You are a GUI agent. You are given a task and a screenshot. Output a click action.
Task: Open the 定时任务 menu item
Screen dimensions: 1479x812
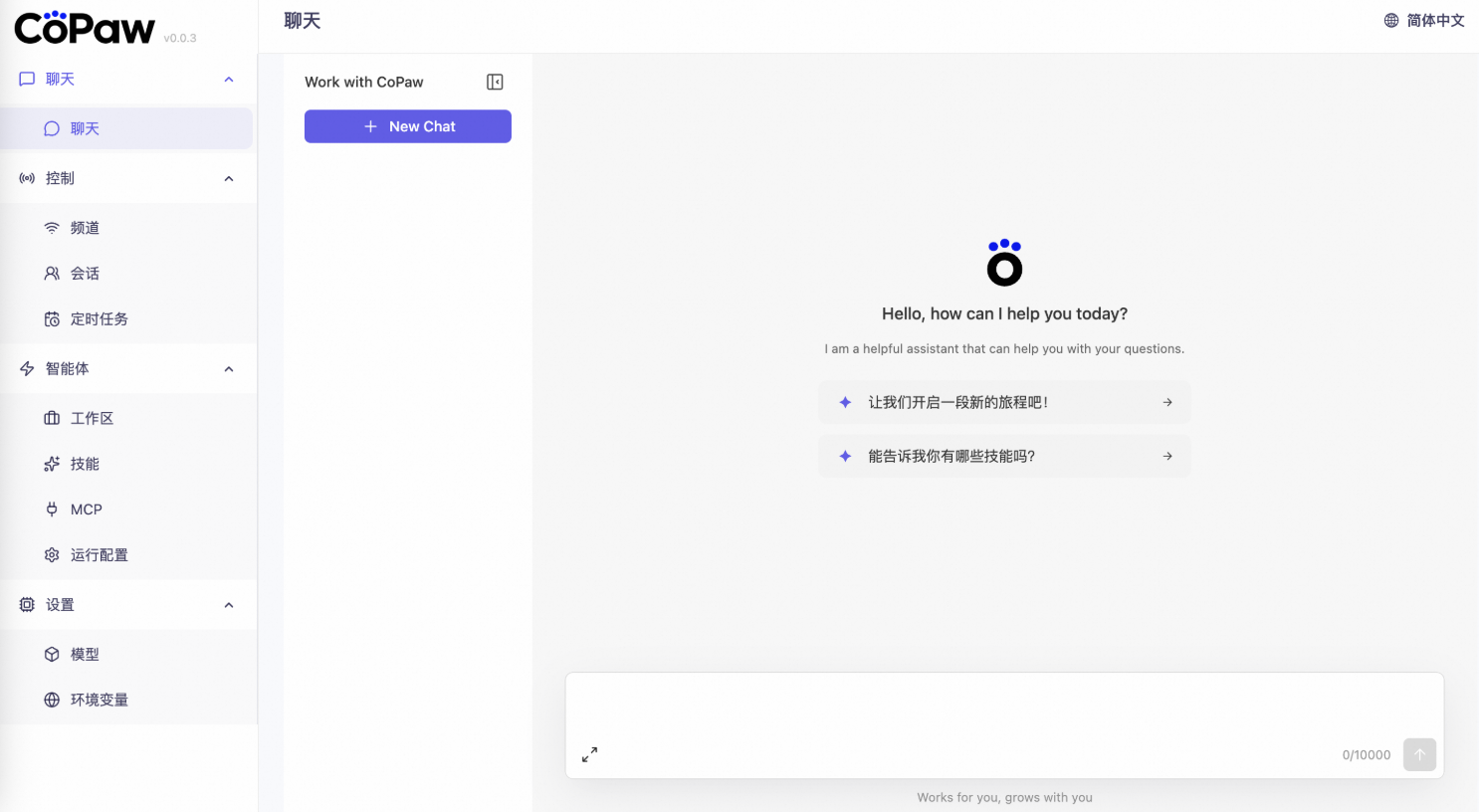click(126, 318)
